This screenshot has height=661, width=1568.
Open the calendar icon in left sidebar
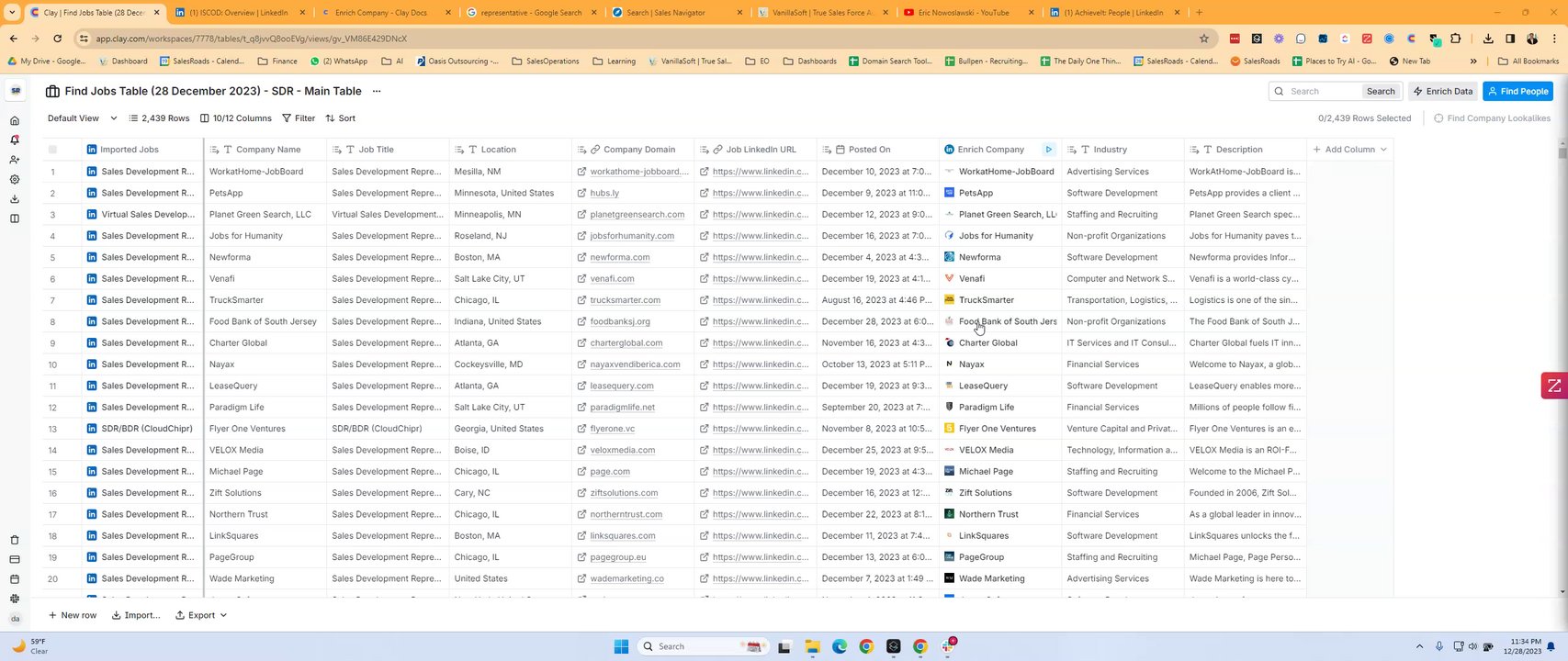(x=15, y=579)
